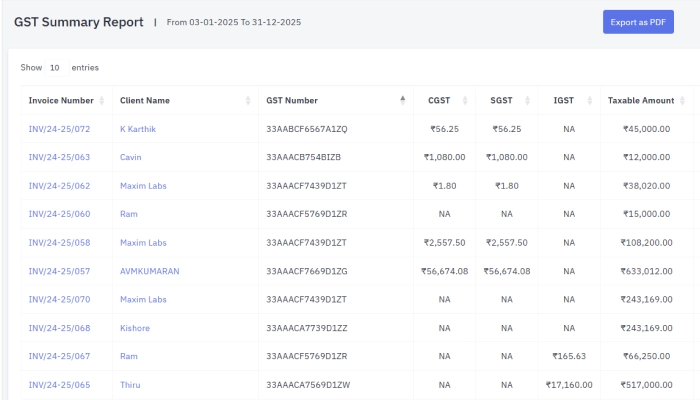The height and width of the screenshot is (400, 700).
Task: Open invoice INV/24-25/057
Action: 59,271
